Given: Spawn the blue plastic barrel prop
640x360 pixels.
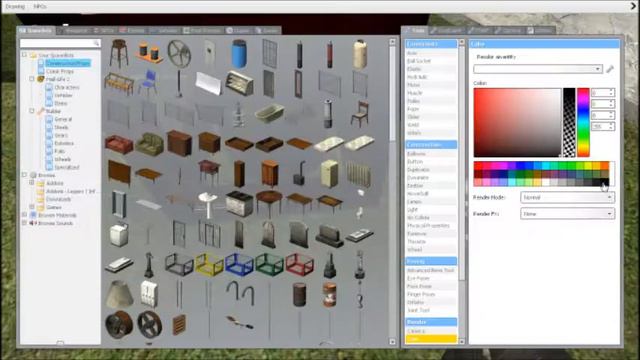Looking at the screenshot, I should [239, 53].
